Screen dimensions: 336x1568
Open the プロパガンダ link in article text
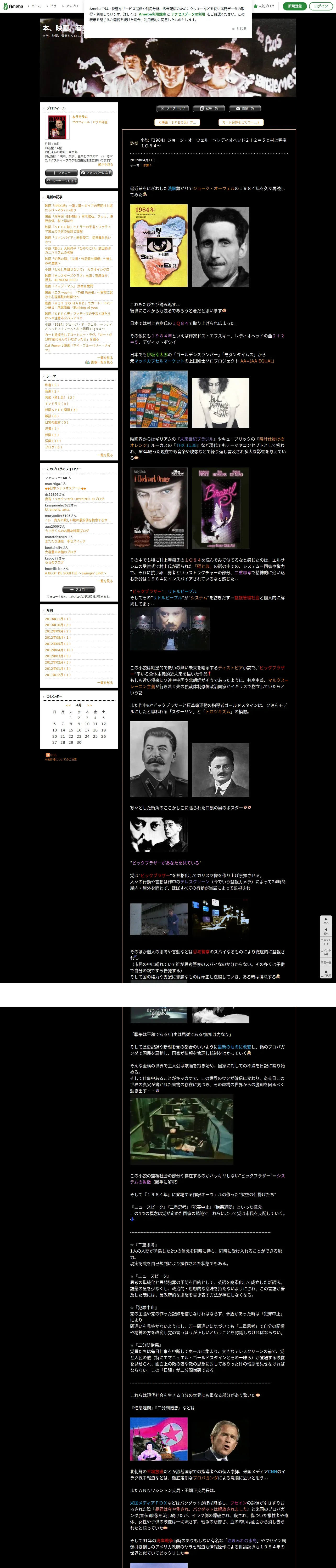[205, 1478]
